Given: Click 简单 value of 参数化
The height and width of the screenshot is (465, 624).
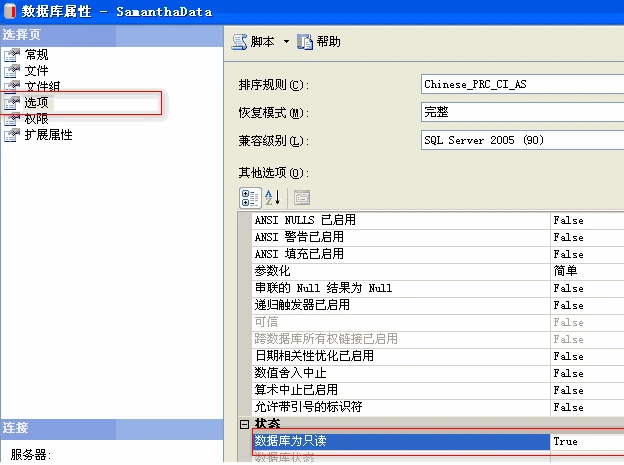Looking at the screenshot, I should coord(565,271).
